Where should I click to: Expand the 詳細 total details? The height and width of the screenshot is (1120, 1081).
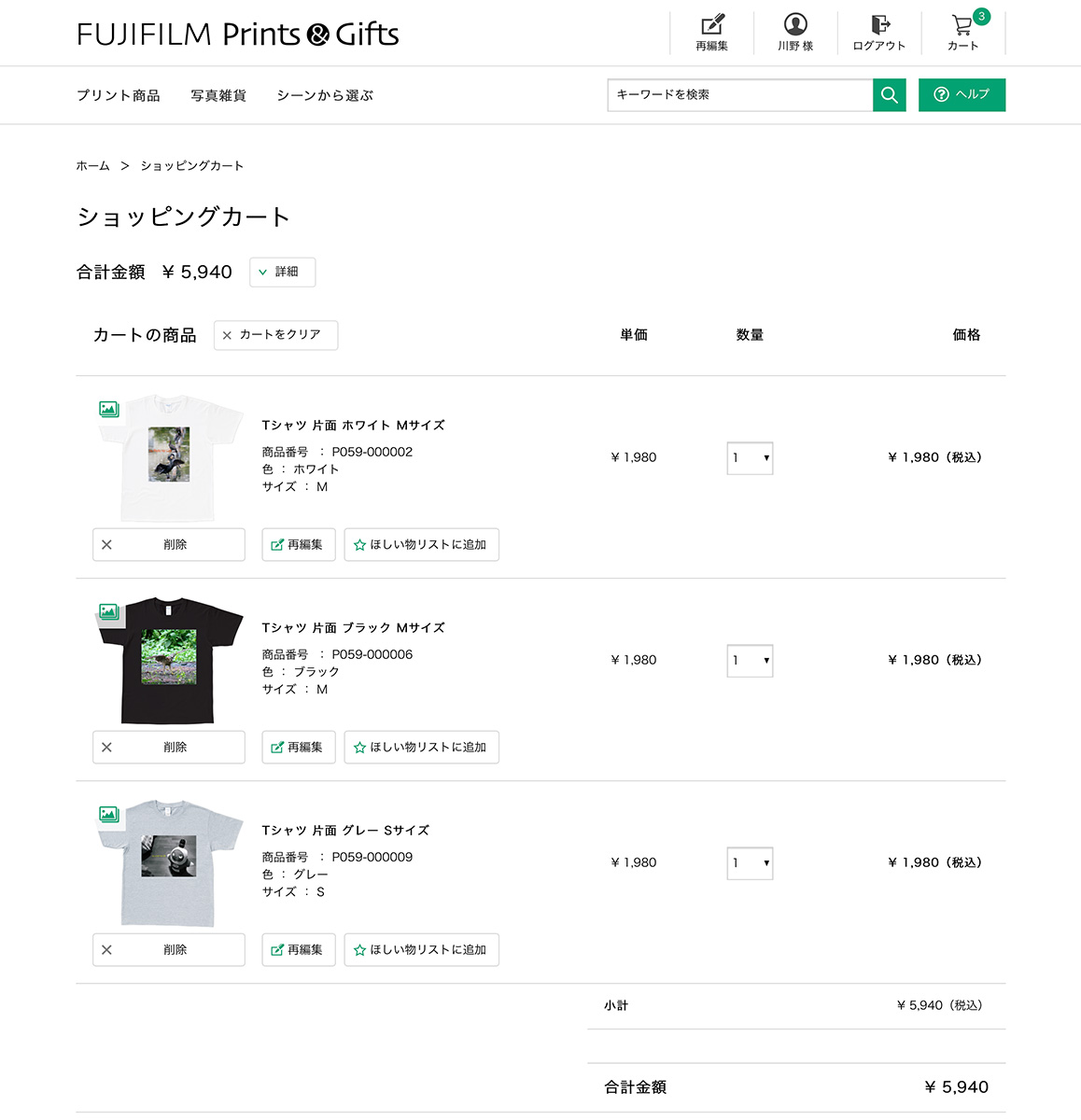[x=282, y=273]
